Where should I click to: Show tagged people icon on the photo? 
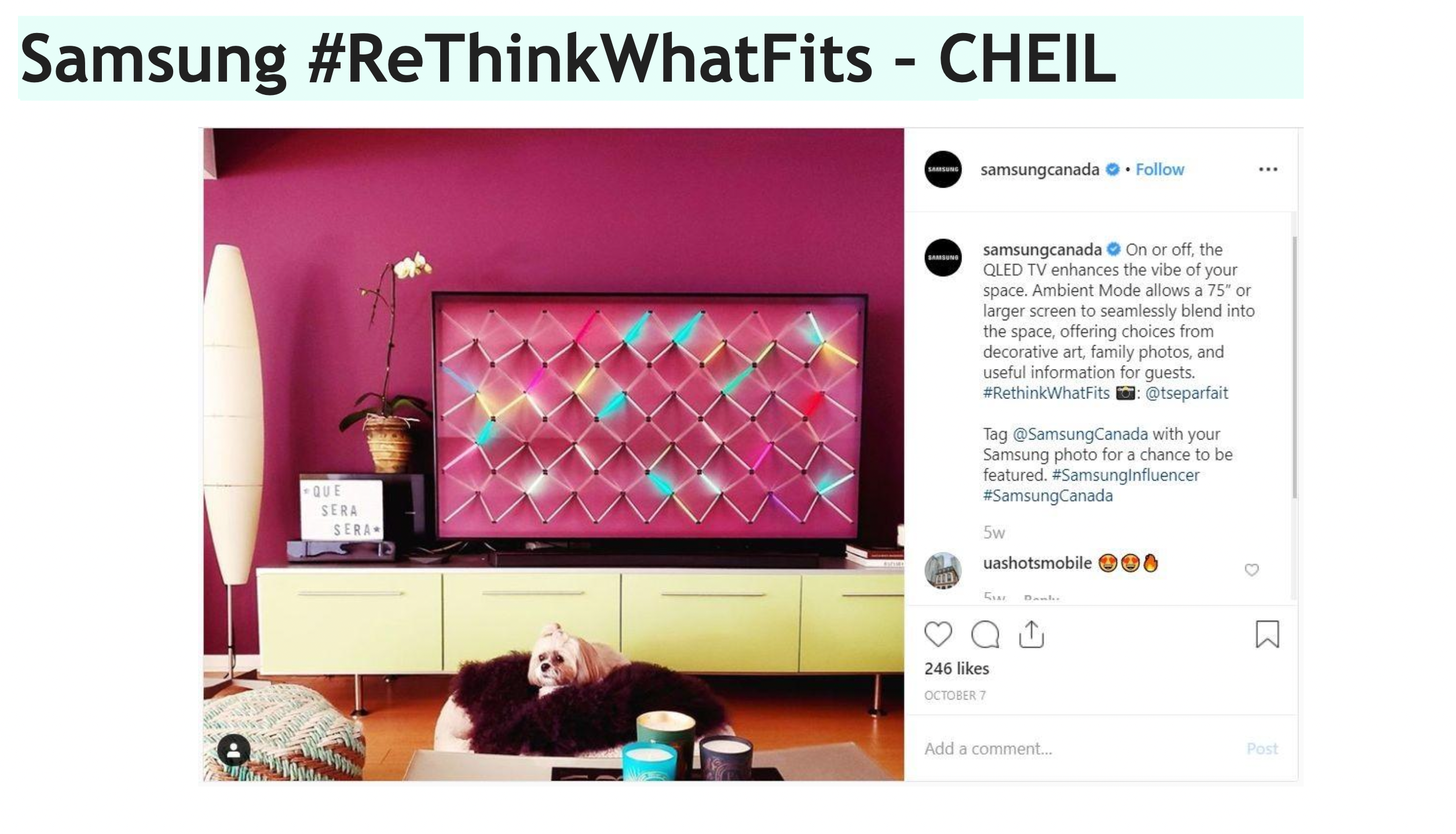click(x=233, y=751)
